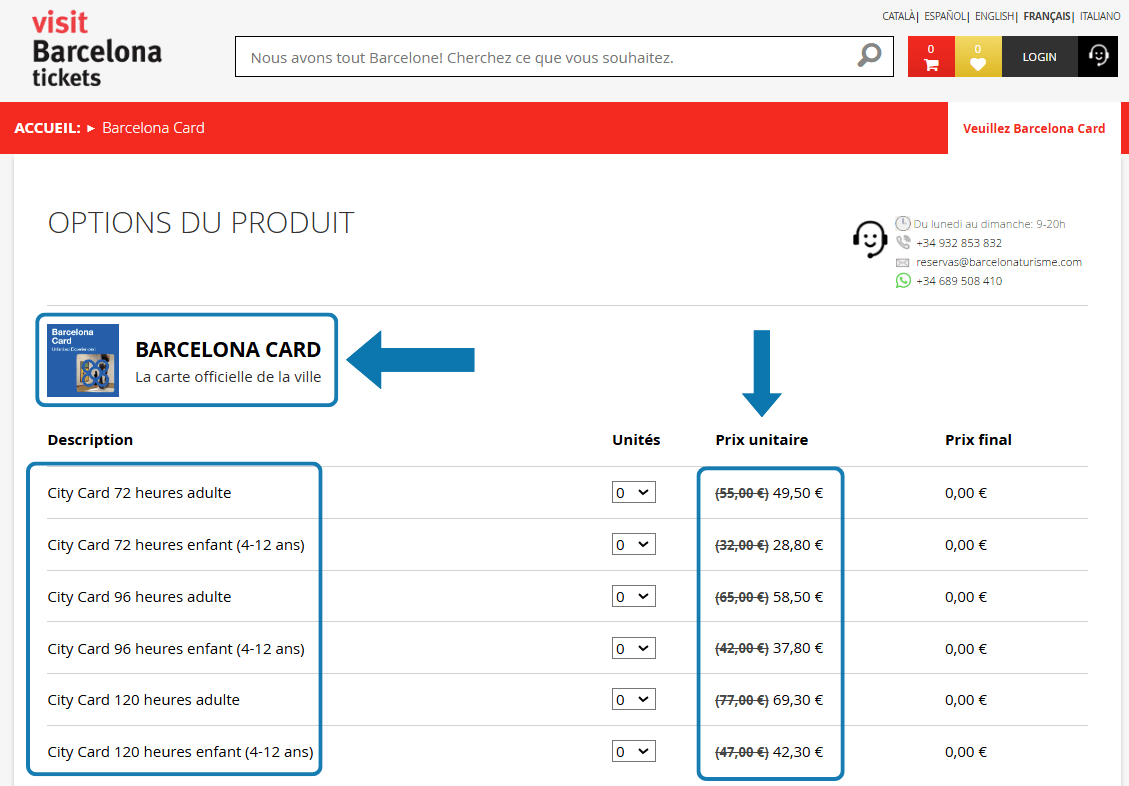Click the email envelope icon for reservas

pos(903,261)
